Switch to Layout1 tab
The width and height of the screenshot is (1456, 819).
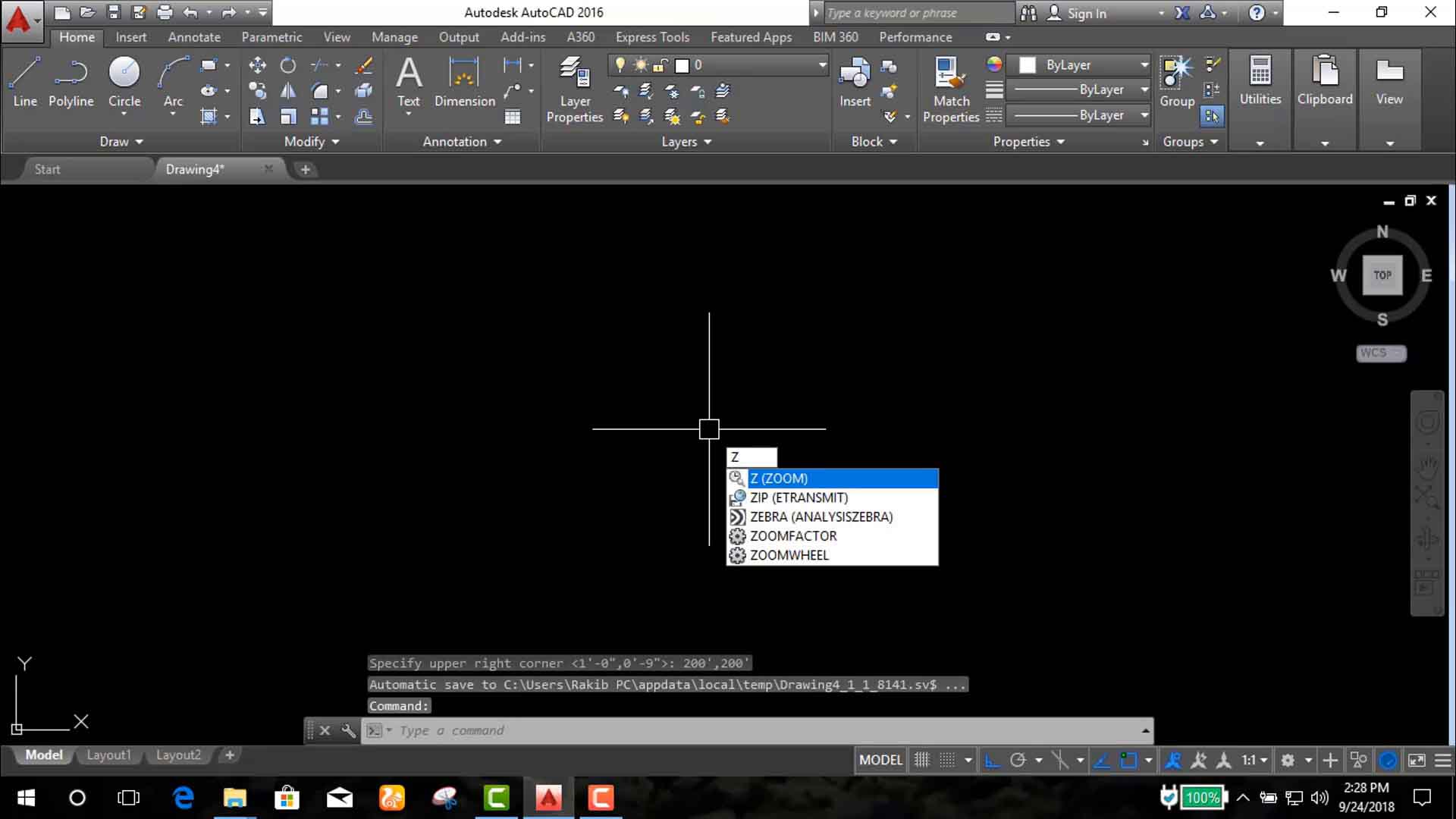[108, 755]
